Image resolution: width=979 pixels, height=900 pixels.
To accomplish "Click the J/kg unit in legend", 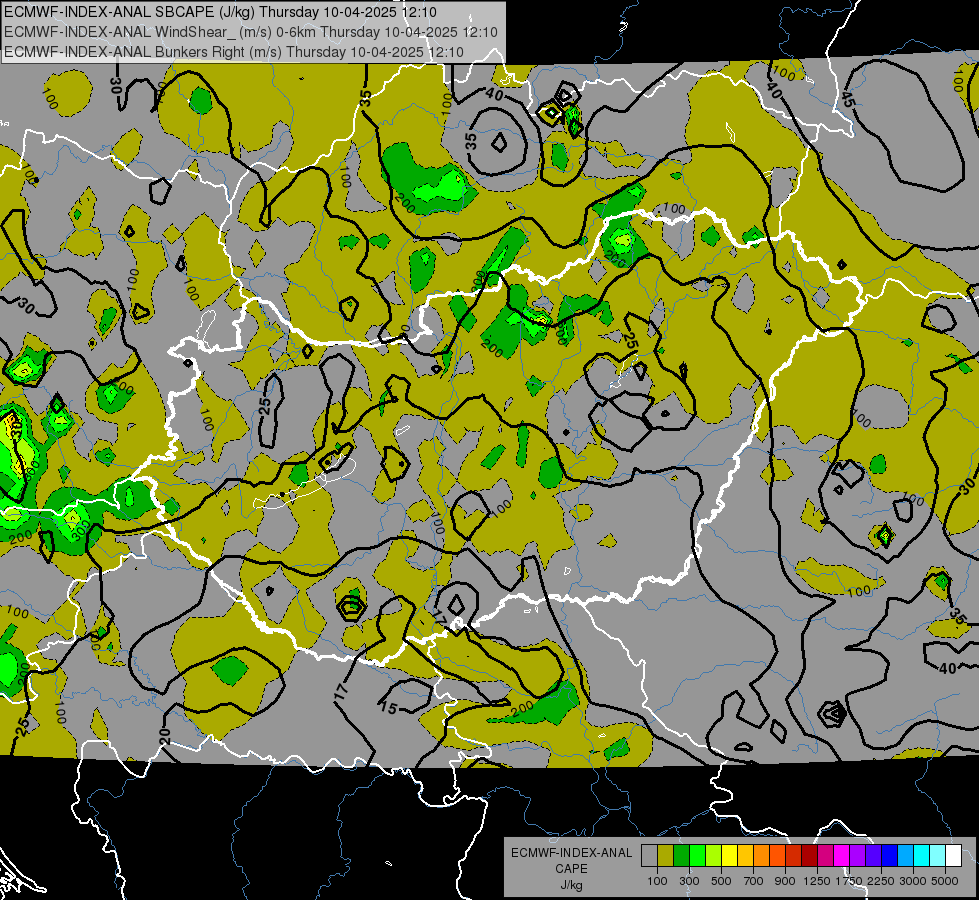I will (x=572, y=885).
